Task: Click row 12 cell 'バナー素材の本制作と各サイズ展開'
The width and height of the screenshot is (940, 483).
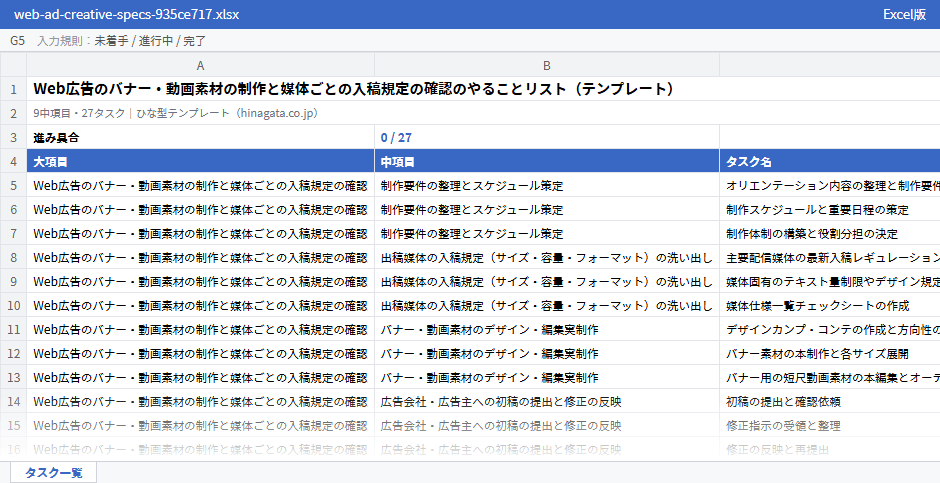Action: (x=830, y=353)
